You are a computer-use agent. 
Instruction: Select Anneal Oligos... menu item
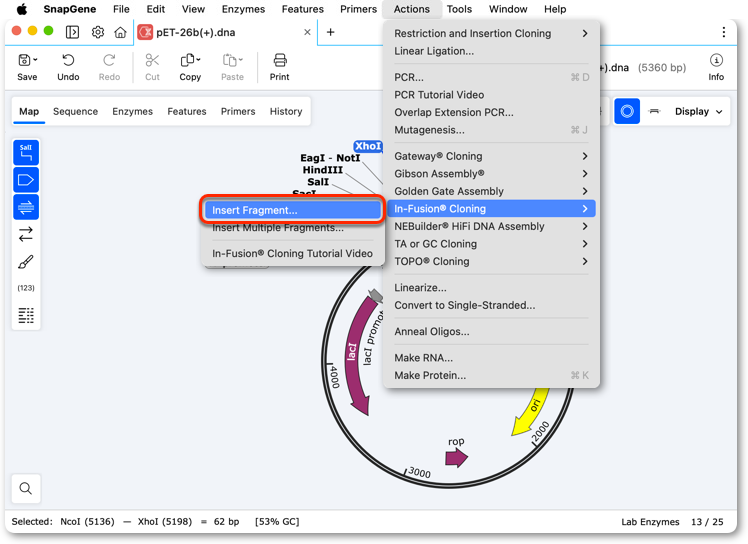(x=491, y=332)
